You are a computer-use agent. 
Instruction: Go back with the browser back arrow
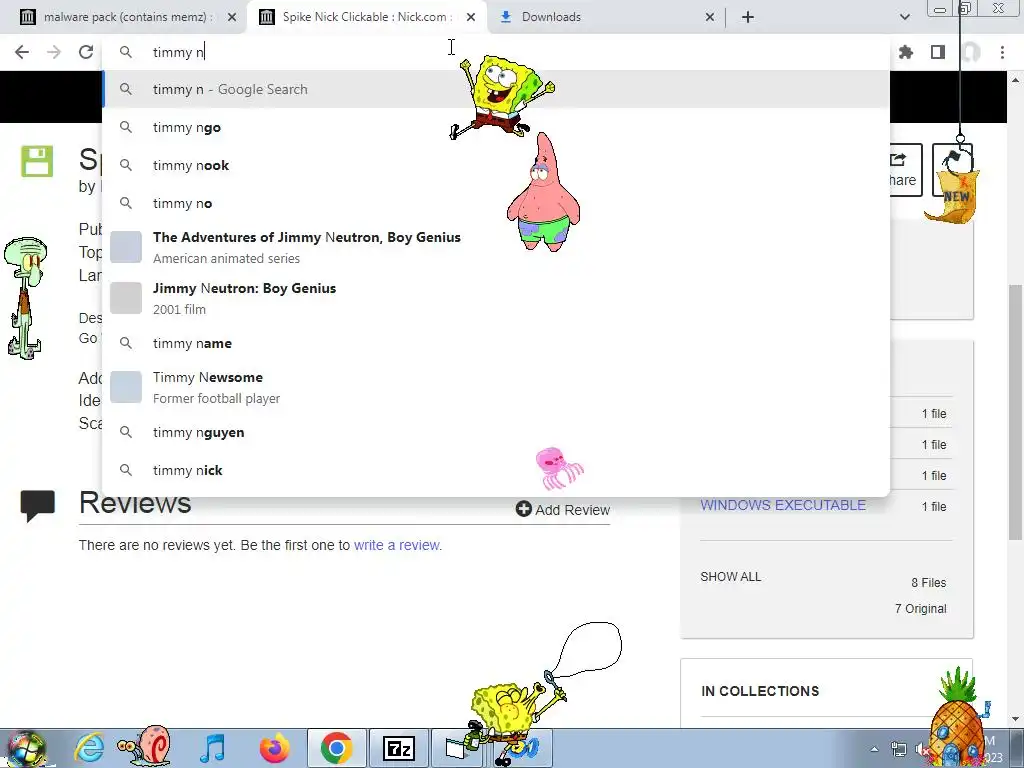pyautogui.click(x=22, y=52)
